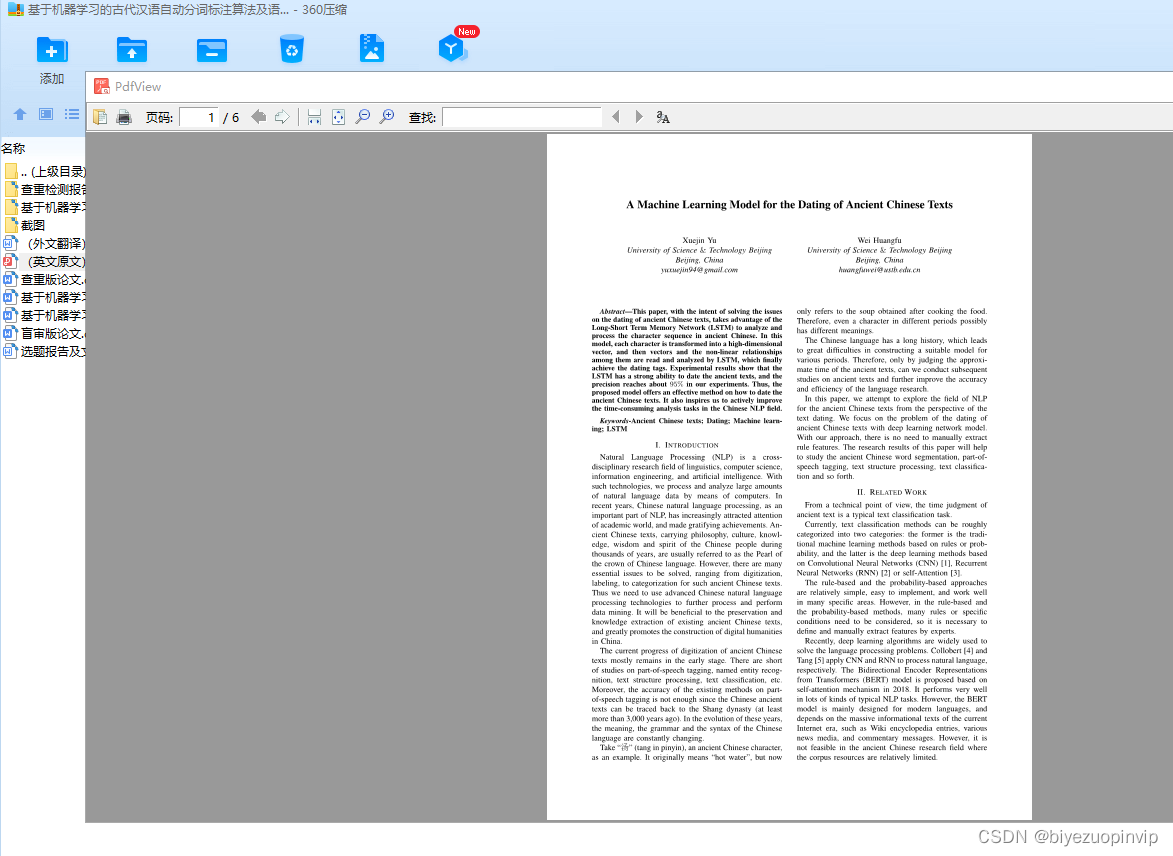Click the extract-to folder icon with up arrow
This screenshot has width=1173, height=856.
point(132,50)
